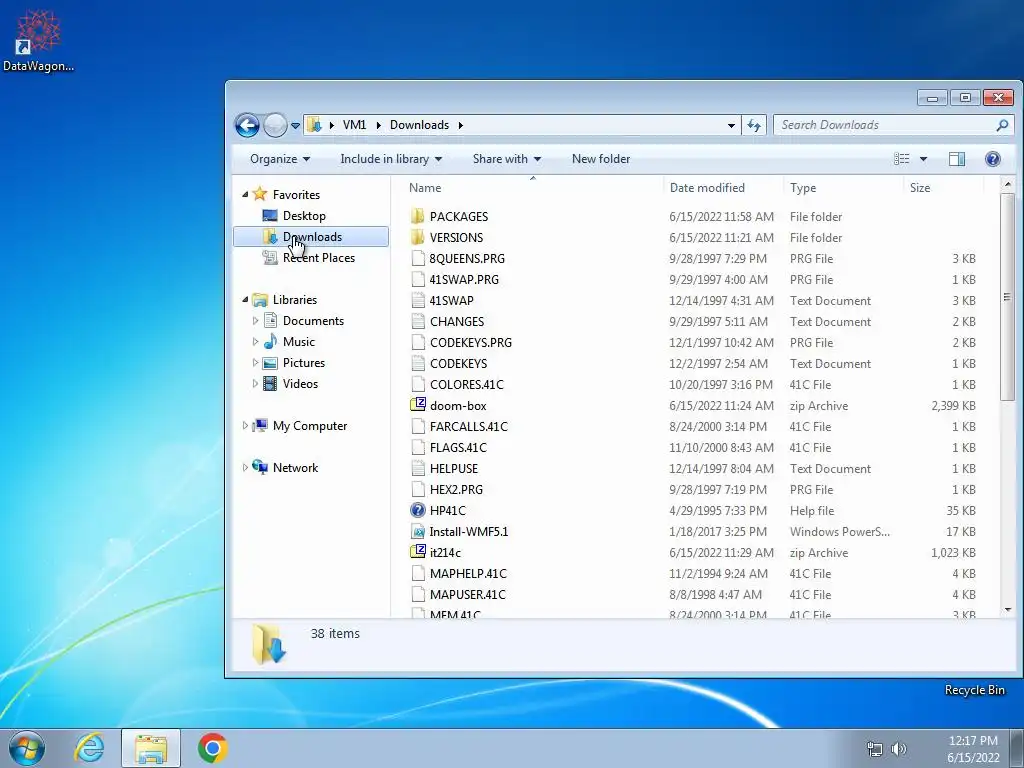Select the Pictures library
Image resolution: width=1024 pixels, height=768 pixels.
293,362
